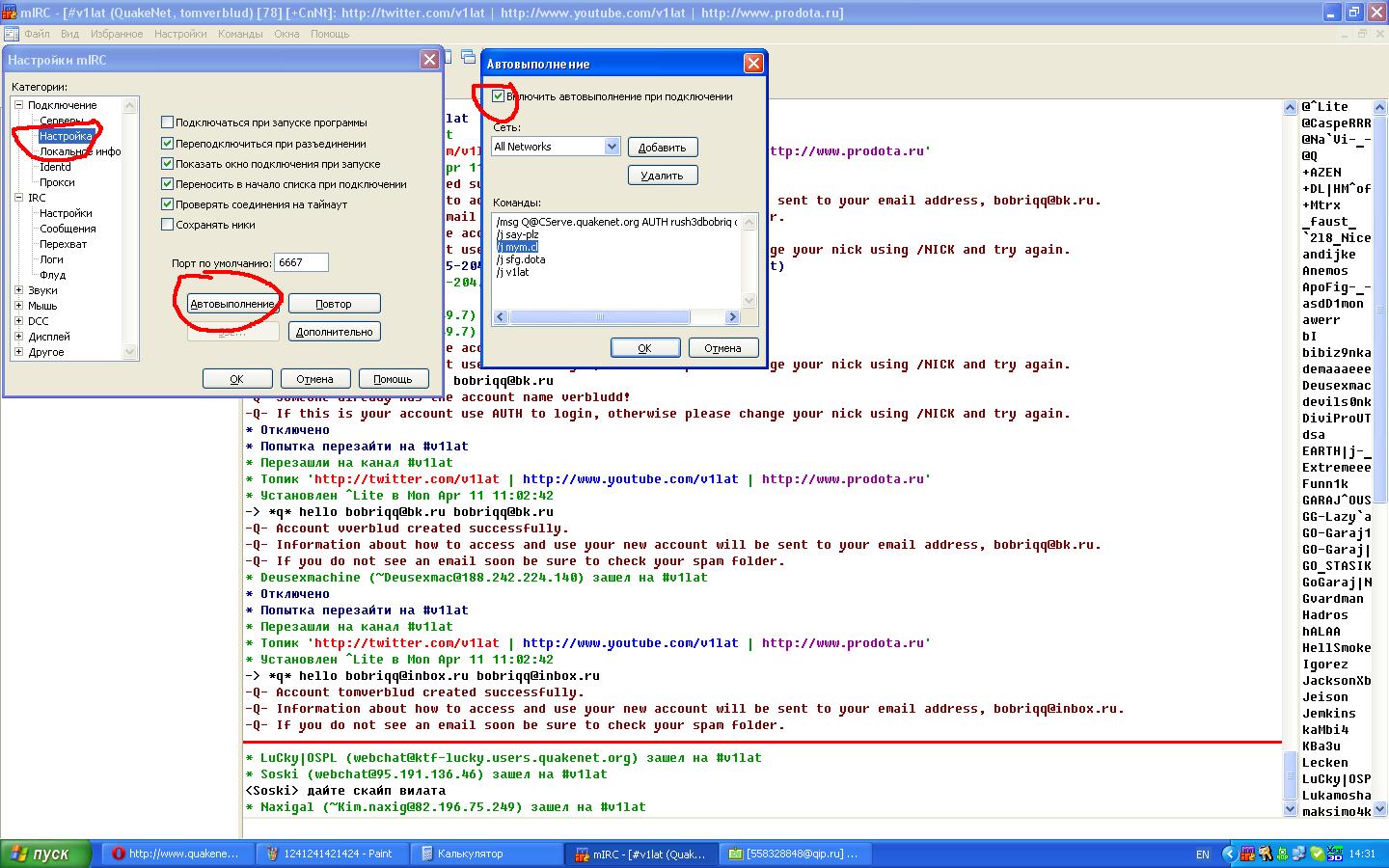Open the All Networks dropdown

[x=612, y=147]
